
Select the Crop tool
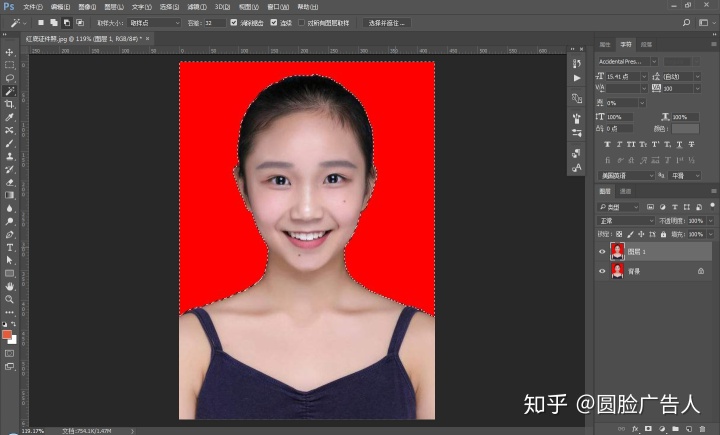pyautogui.click(x=9, y=104)
